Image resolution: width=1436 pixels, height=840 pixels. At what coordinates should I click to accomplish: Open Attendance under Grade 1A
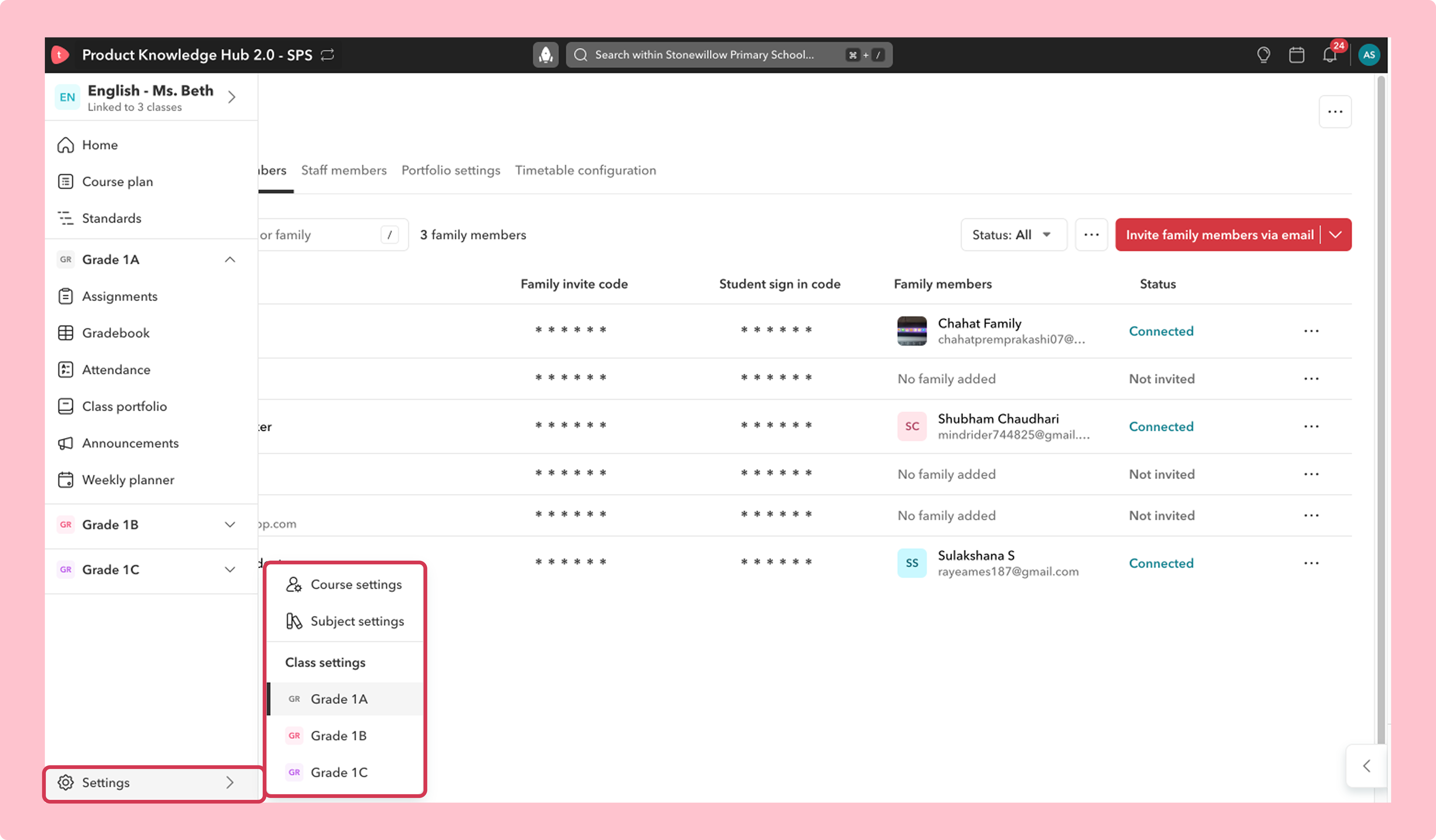(151, 370)
